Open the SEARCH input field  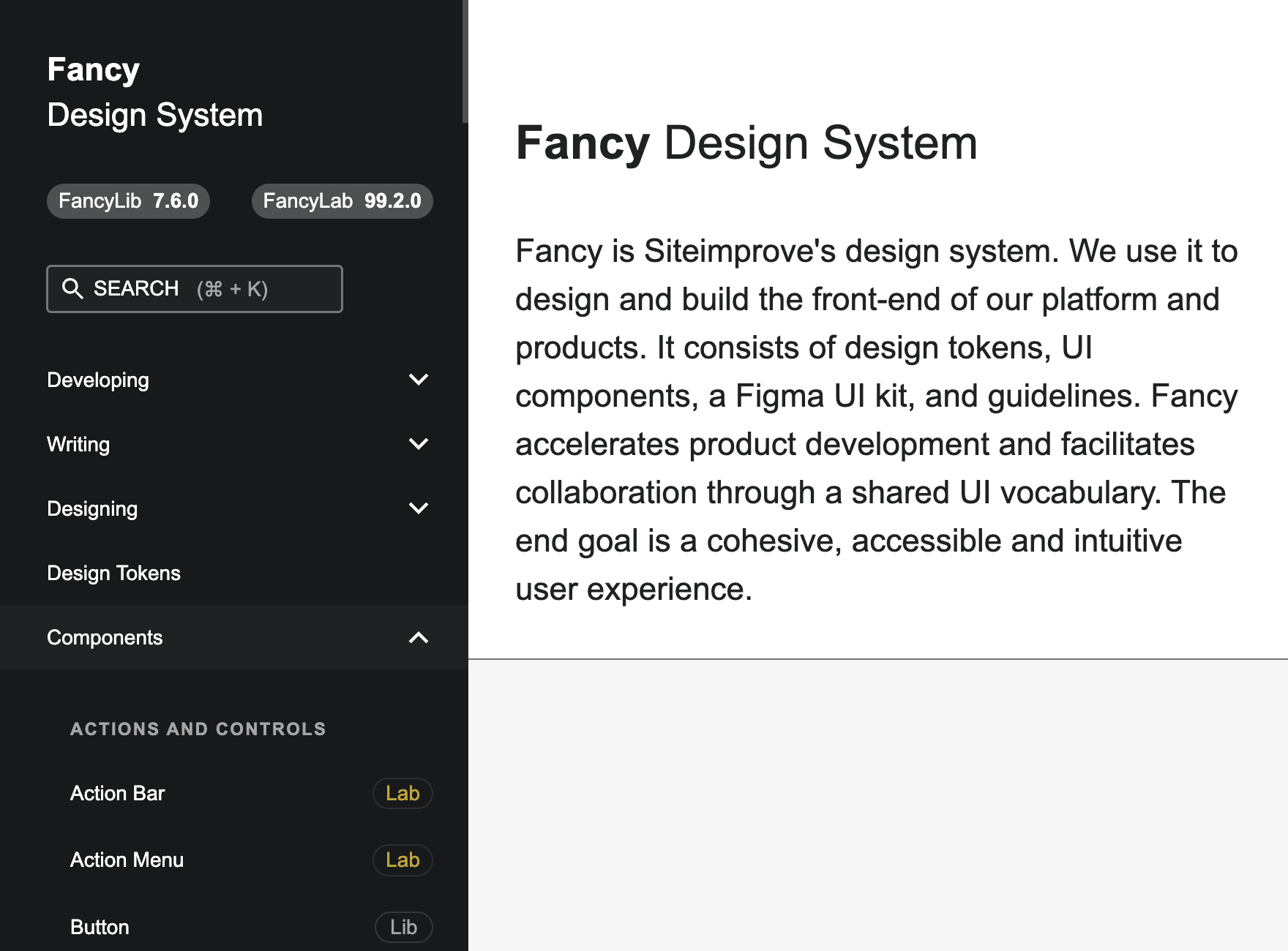click(195, 289)
